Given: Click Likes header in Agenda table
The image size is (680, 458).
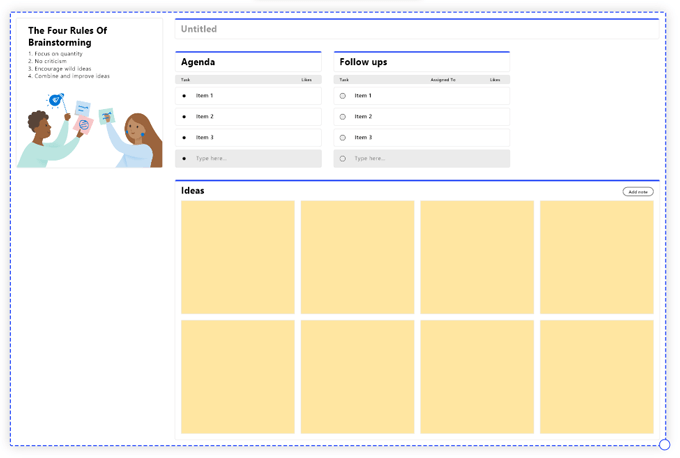Looking at the screenshot, I should coord(306,80).
